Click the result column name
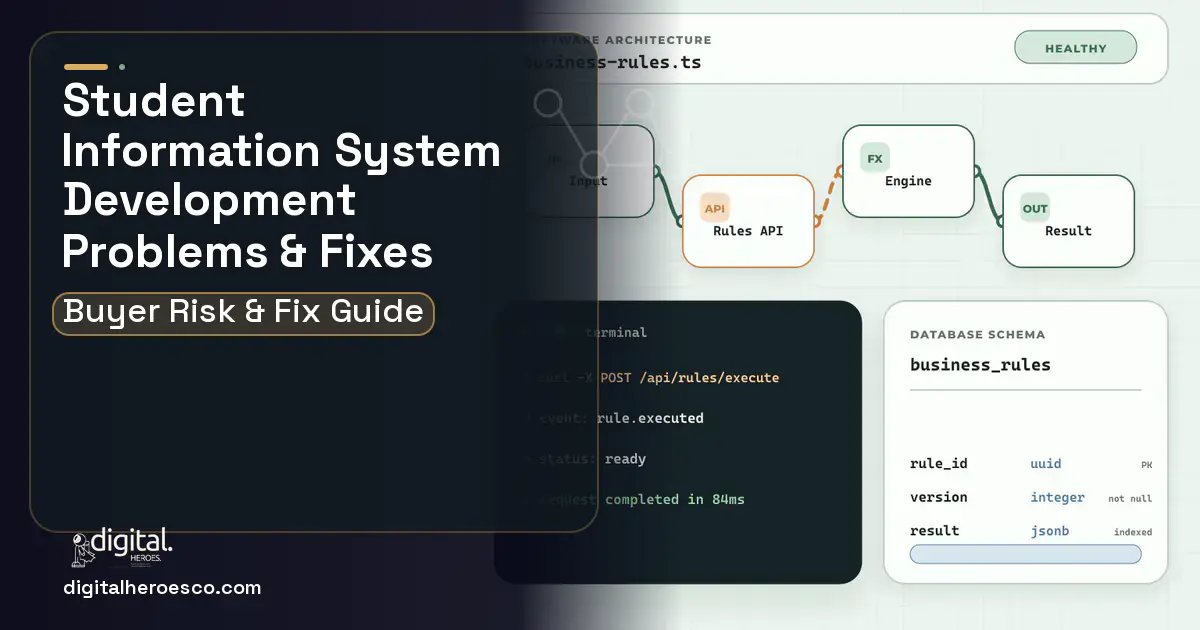1200x630 pixels. tap(934, 531)
